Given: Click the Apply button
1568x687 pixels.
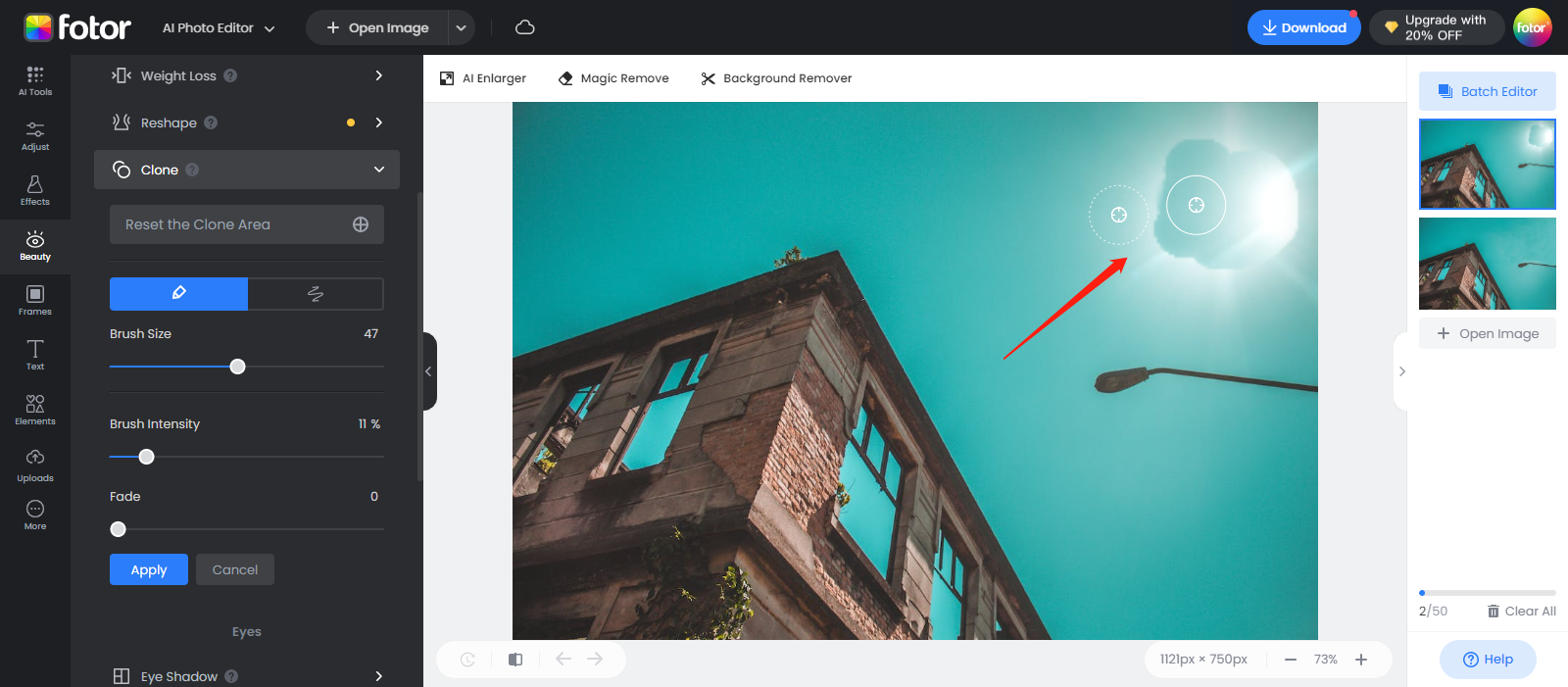Looking at the screenshot, I should point(149,569).
